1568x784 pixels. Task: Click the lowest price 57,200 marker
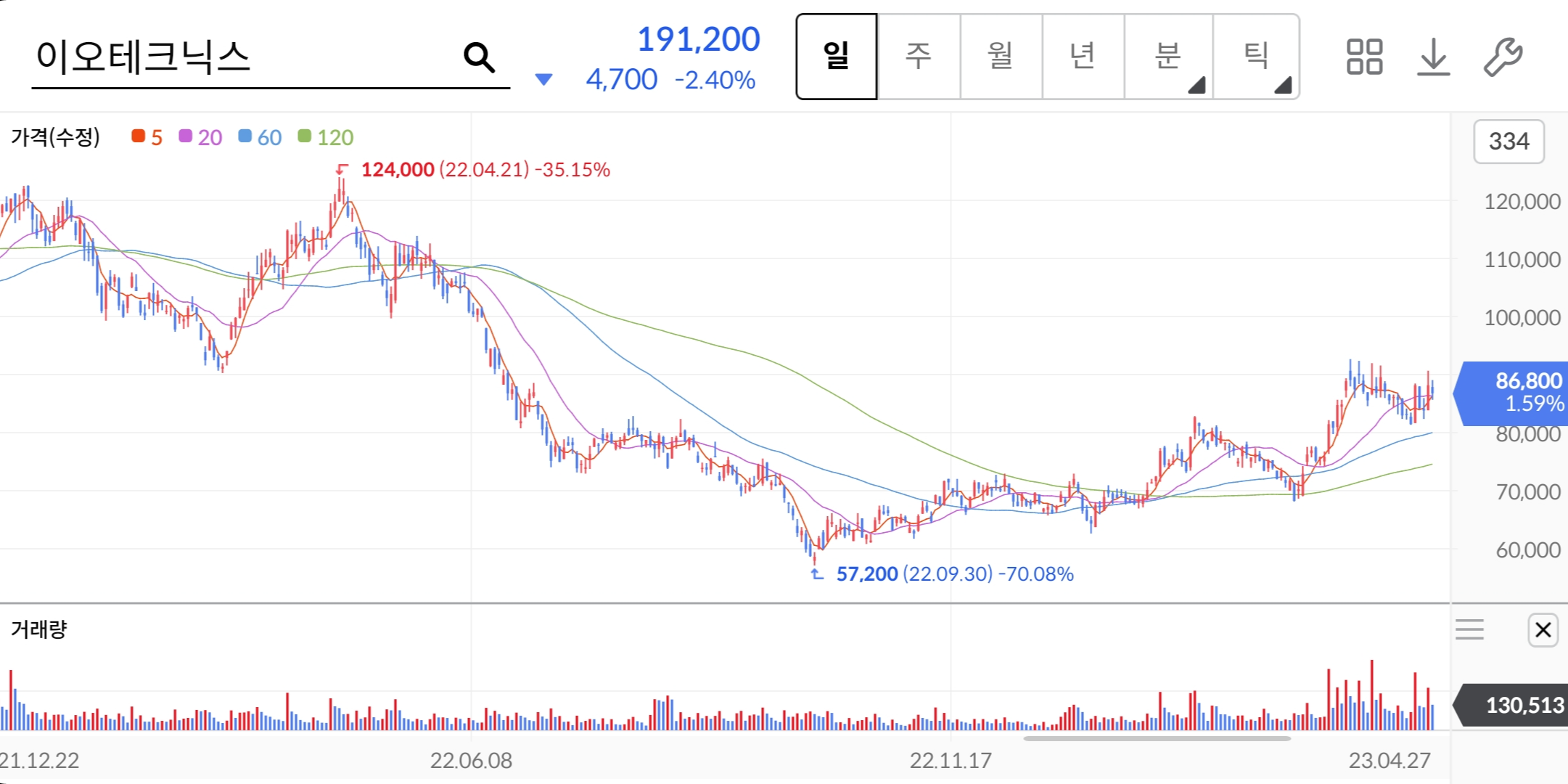867,574
